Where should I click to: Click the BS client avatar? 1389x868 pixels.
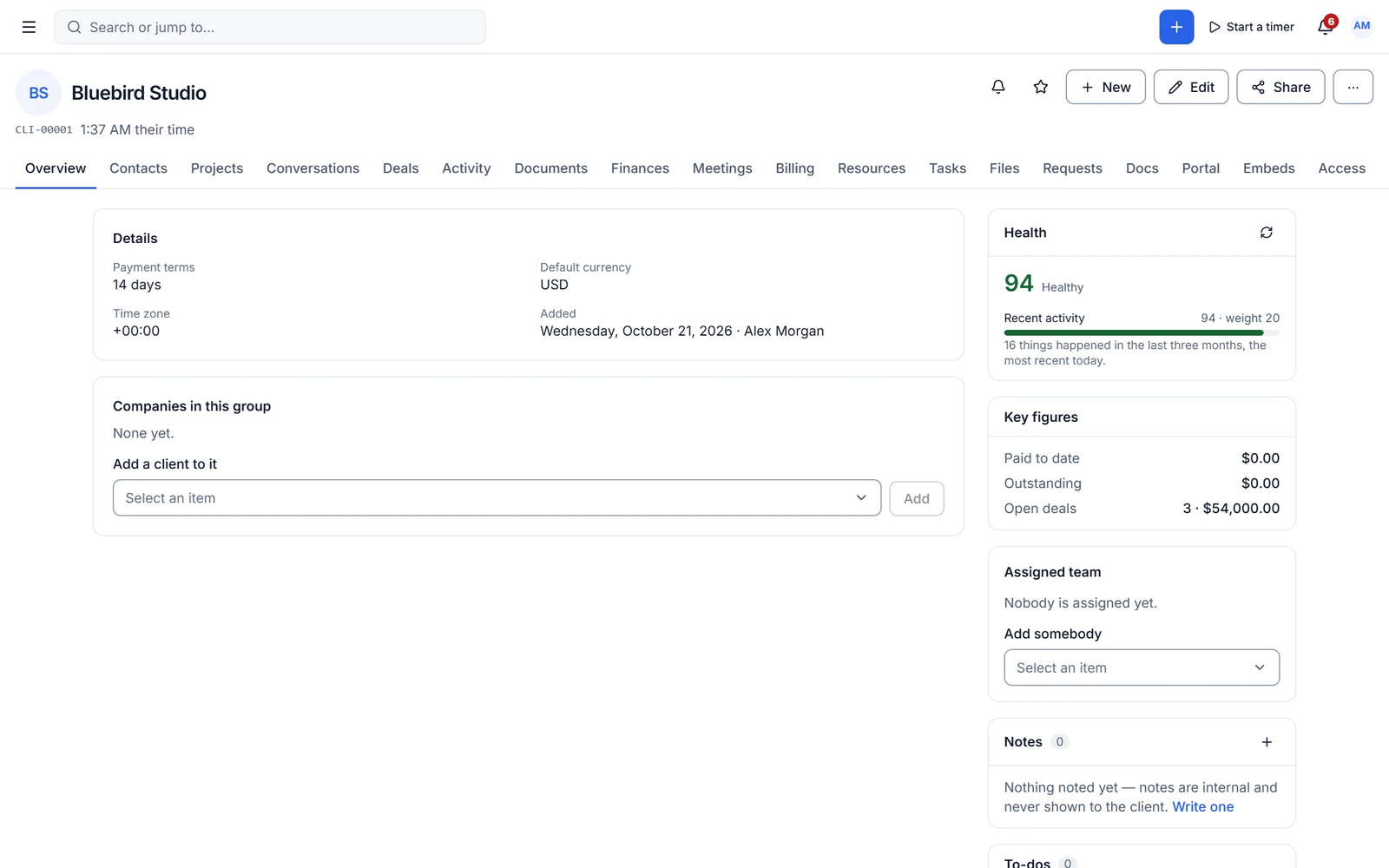pos(38,93)
